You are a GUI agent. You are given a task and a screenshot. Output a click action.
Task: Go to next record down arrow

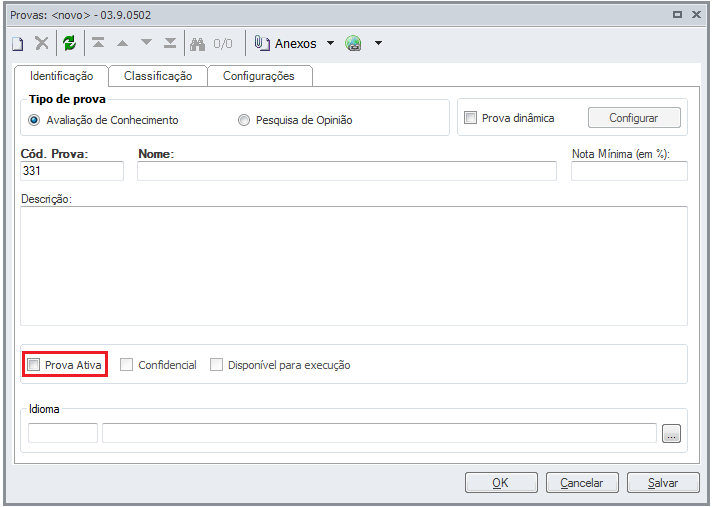[x=146, y=42]
